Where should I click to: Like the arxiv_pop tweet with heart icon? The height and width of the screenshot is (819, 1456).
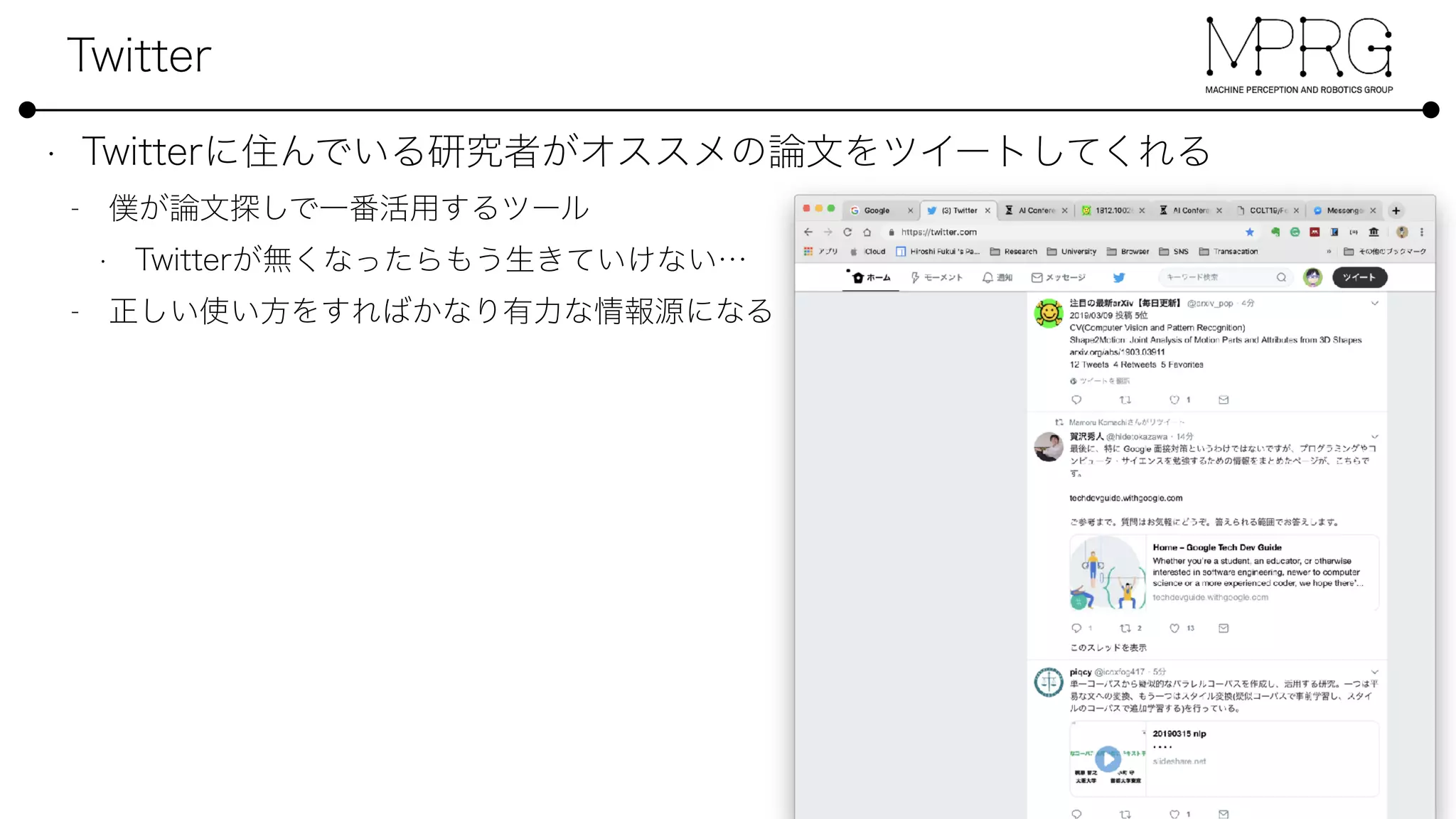1174,400
